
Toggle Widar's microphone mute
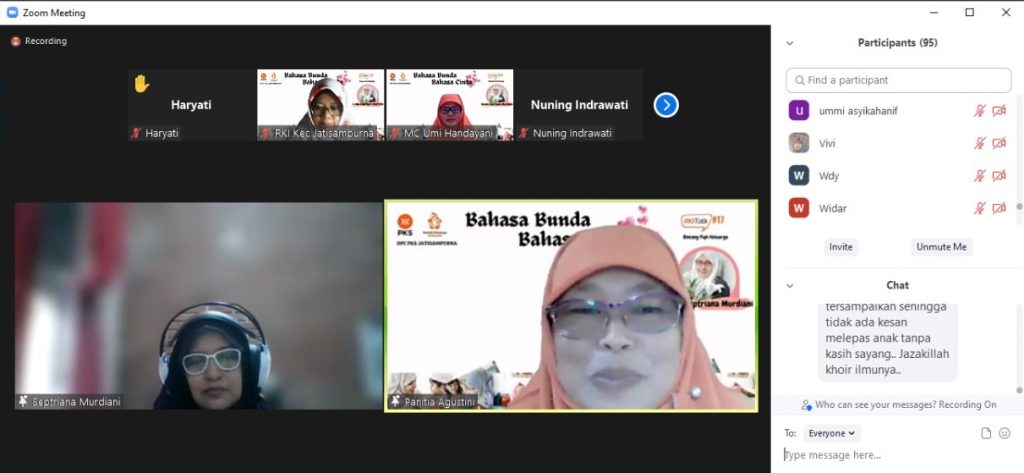click(979, 208)
